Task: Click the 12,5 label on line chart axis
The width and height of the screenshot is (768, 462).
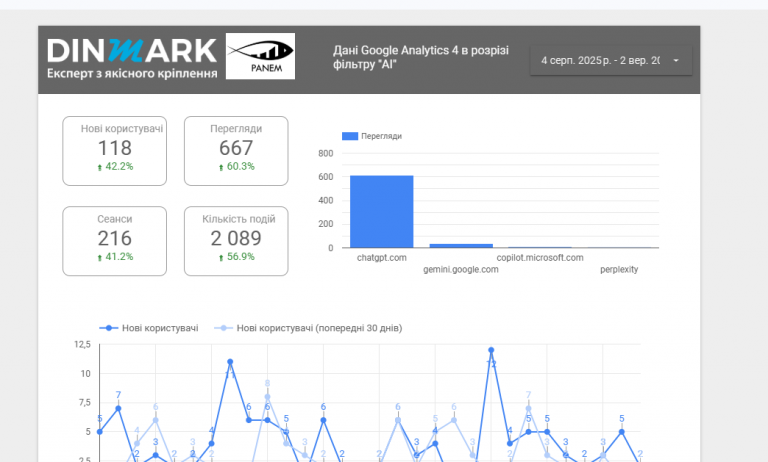Action: click(82, 344)
